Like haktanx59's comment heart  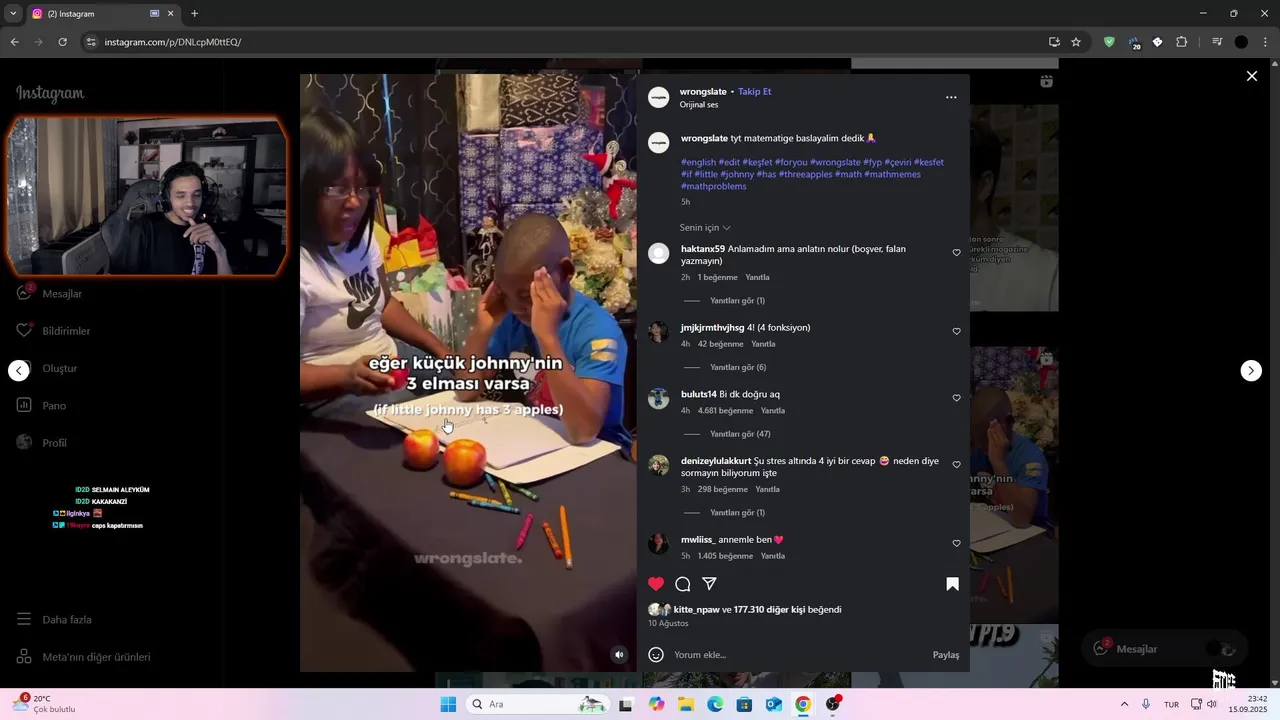pos(956,253)
